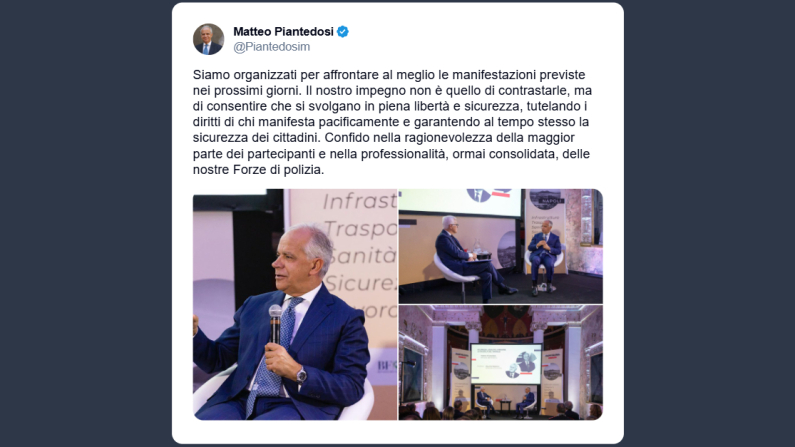Click the wristwatch in the left photo

[302, 376]
